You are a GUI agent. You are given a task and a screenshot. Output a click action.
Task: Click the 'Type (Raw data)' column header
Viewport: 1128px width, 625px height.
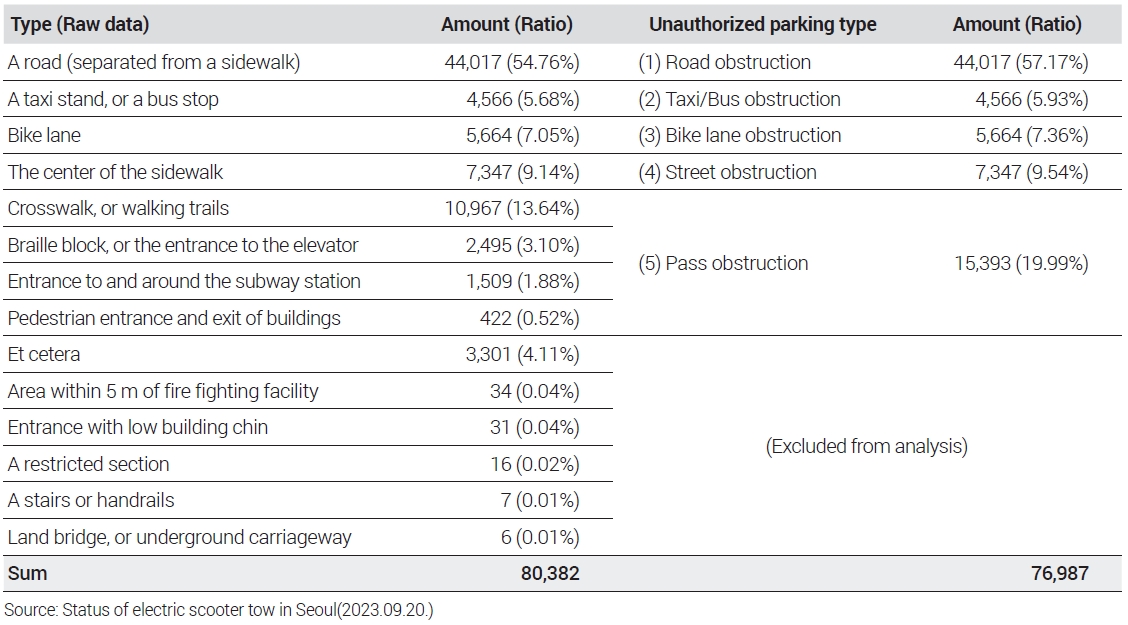(x=78, y=25)
